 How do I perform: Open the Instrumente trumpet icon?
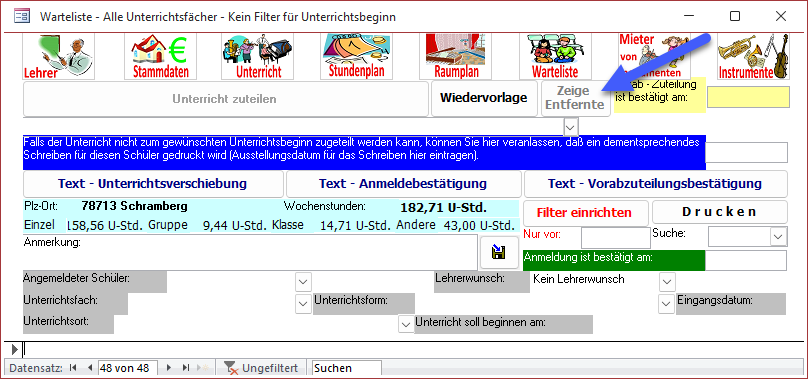pos(753,56)
